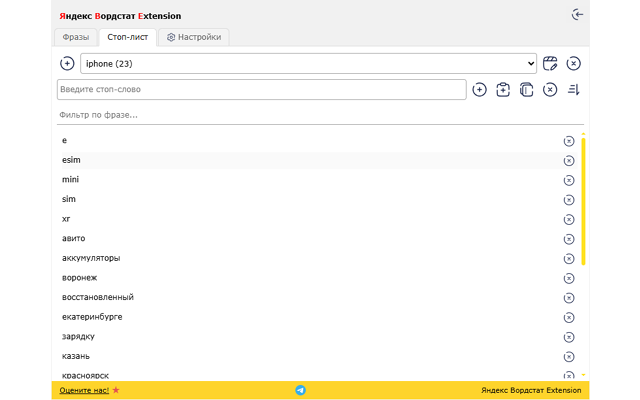Viewport: 640px width, 400px height.
Task: Sort the stop-words list icon
Action: point(573,89)
